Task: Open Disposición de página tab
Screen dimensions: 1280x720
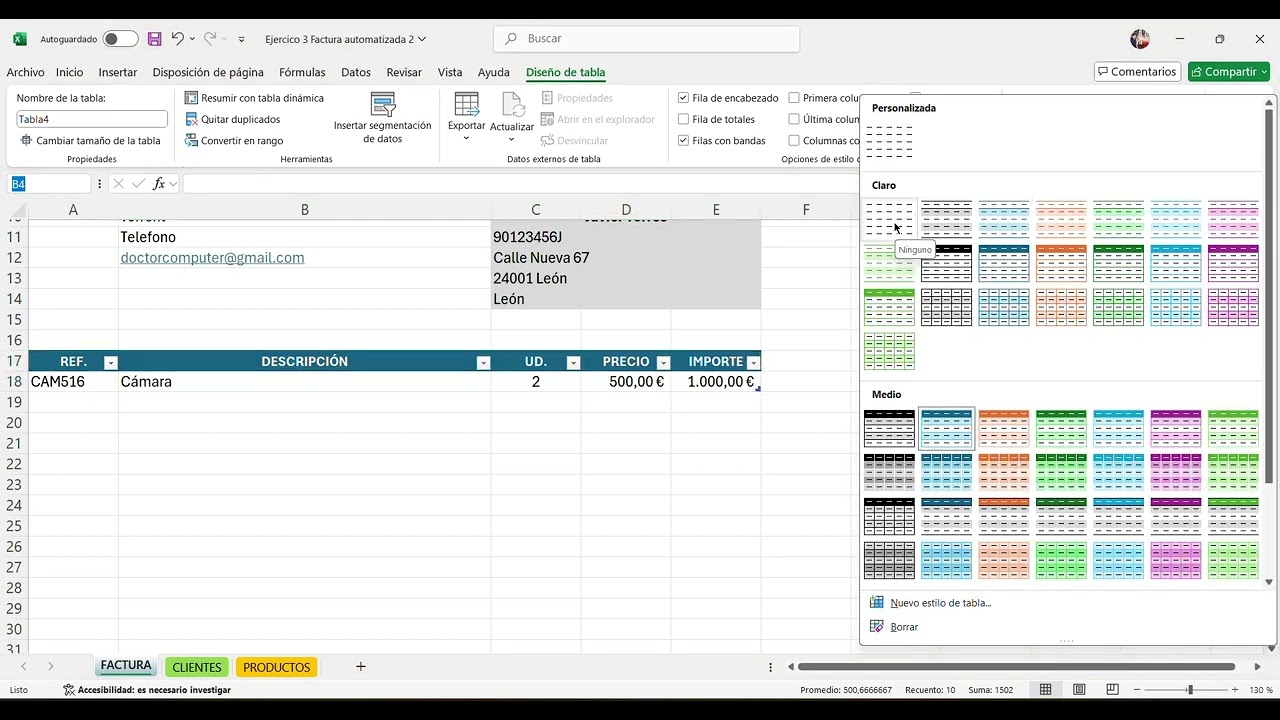Action: click(208, 72)
